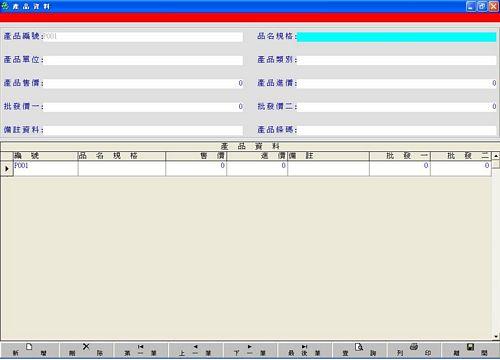Click the 備註資料 input field
Viewport: 500px width, 360px height.
143,130
